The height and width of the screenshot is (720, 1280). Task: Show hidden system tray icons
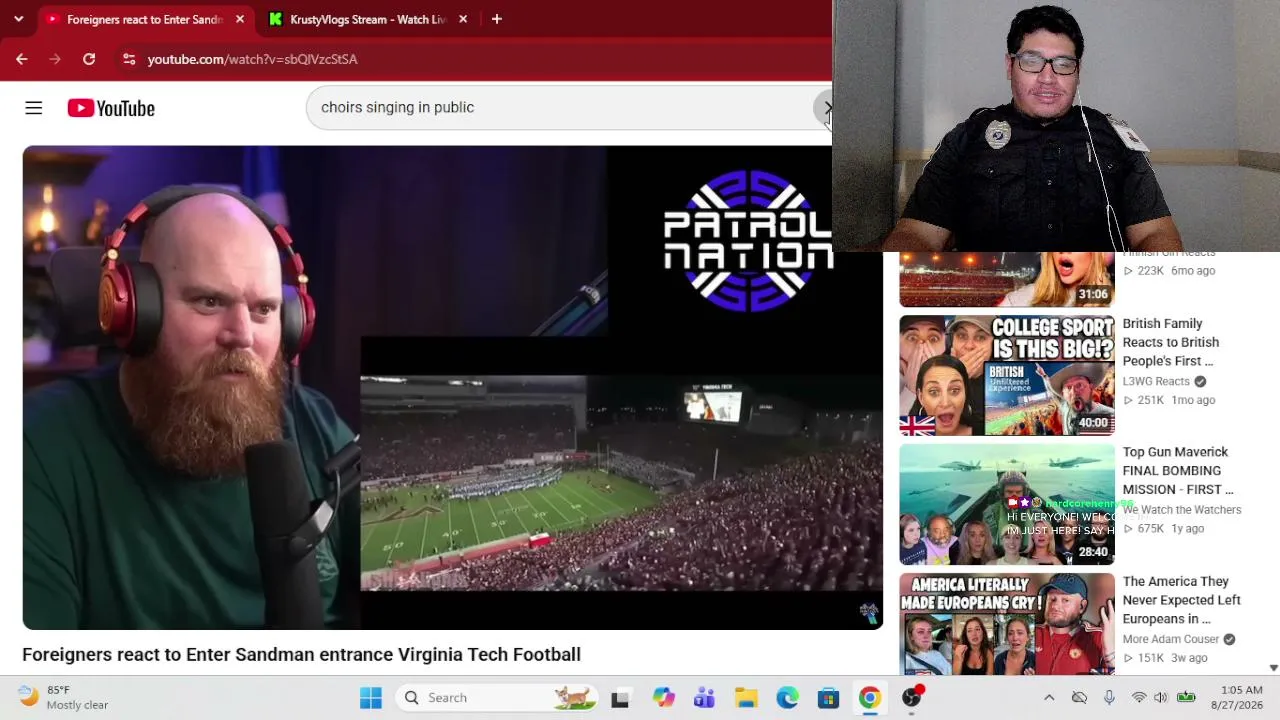1049,698
